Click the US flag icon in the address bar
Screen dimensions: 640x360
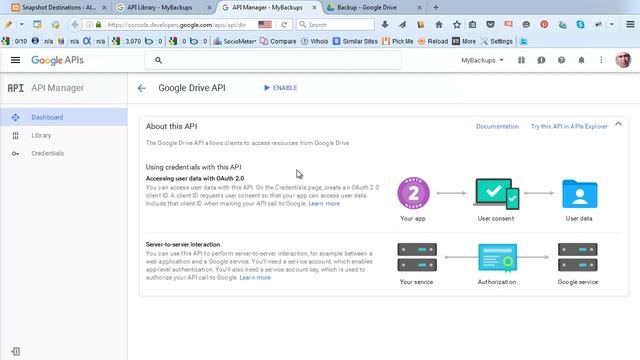point(265,24)
